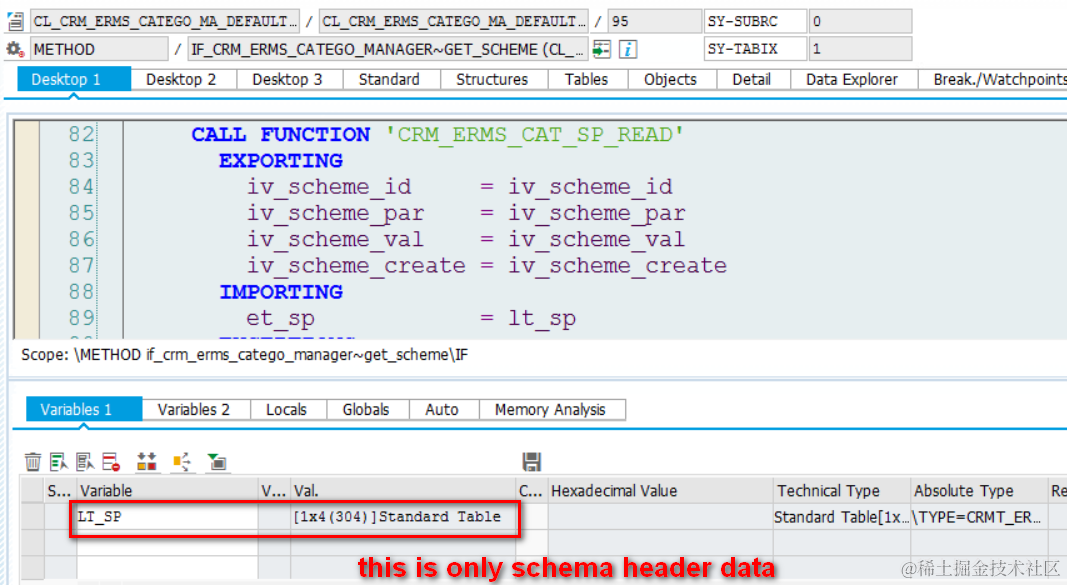Open the Objects tab
Viewport: 1067px width, 585px height.
pyautogui.click(x=670, y=80)
